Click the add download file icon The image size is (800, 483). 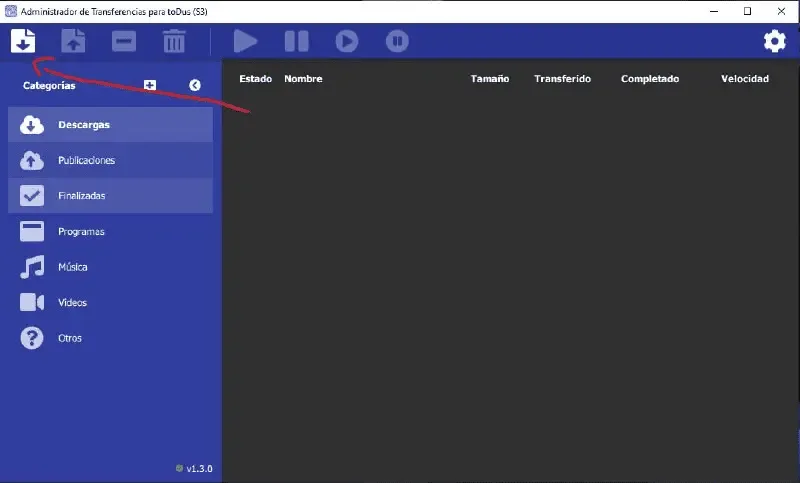click(x=23, y=41)
